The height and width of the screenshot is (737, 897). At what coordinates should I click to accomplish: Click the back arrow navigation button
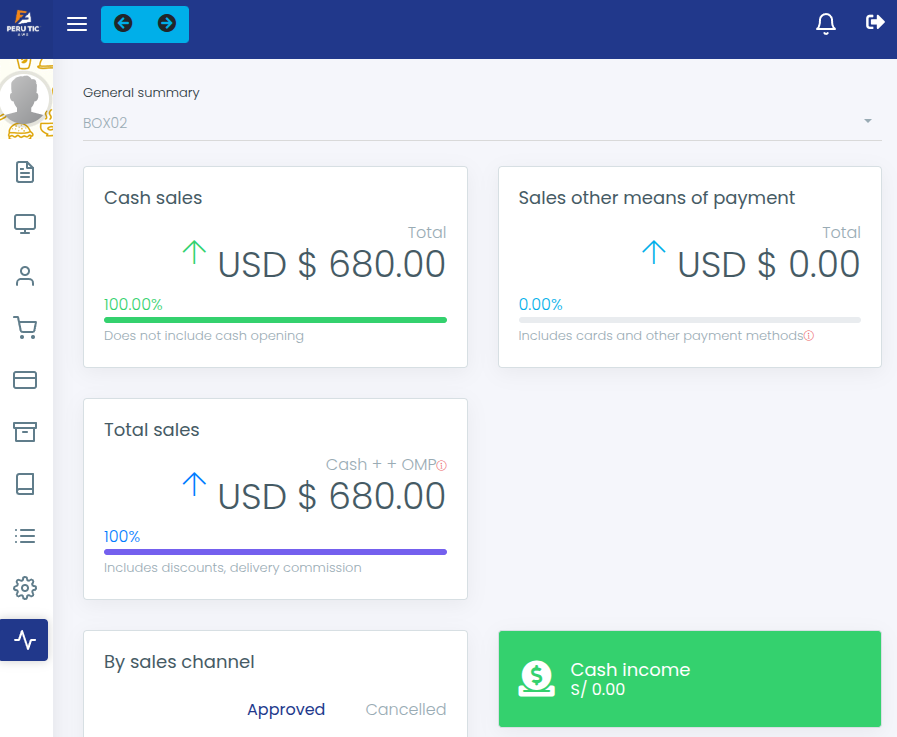click(123, 23)
